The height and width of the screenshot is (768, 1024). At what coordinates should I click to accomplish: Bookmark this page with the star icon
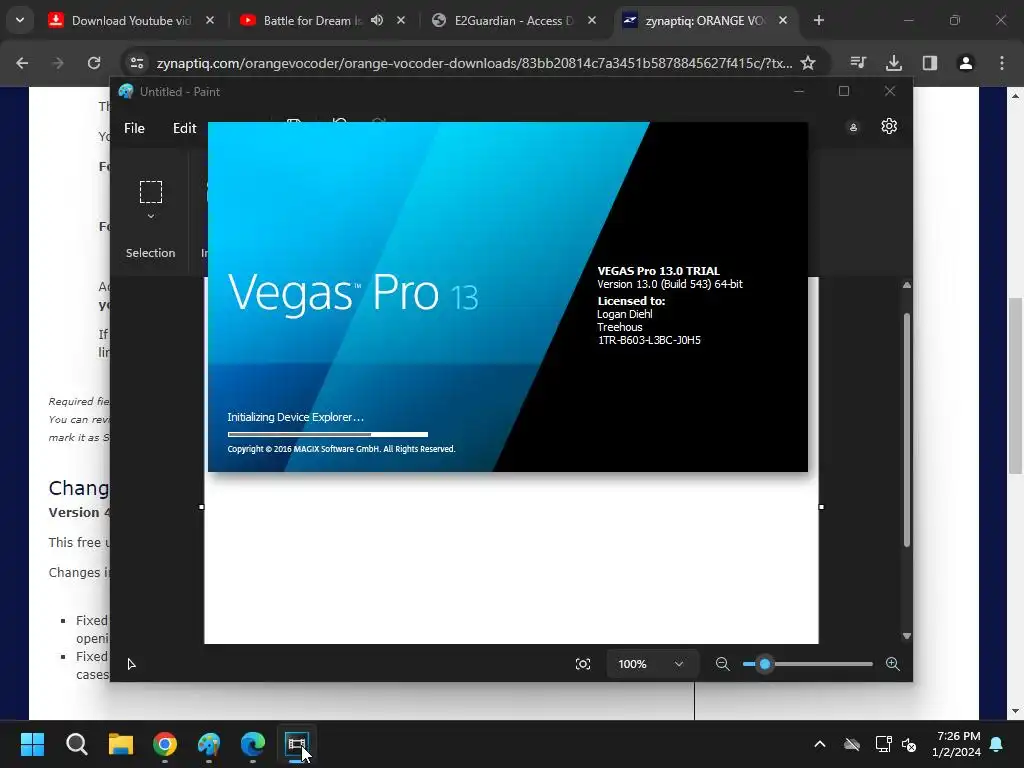click(808, 63)
